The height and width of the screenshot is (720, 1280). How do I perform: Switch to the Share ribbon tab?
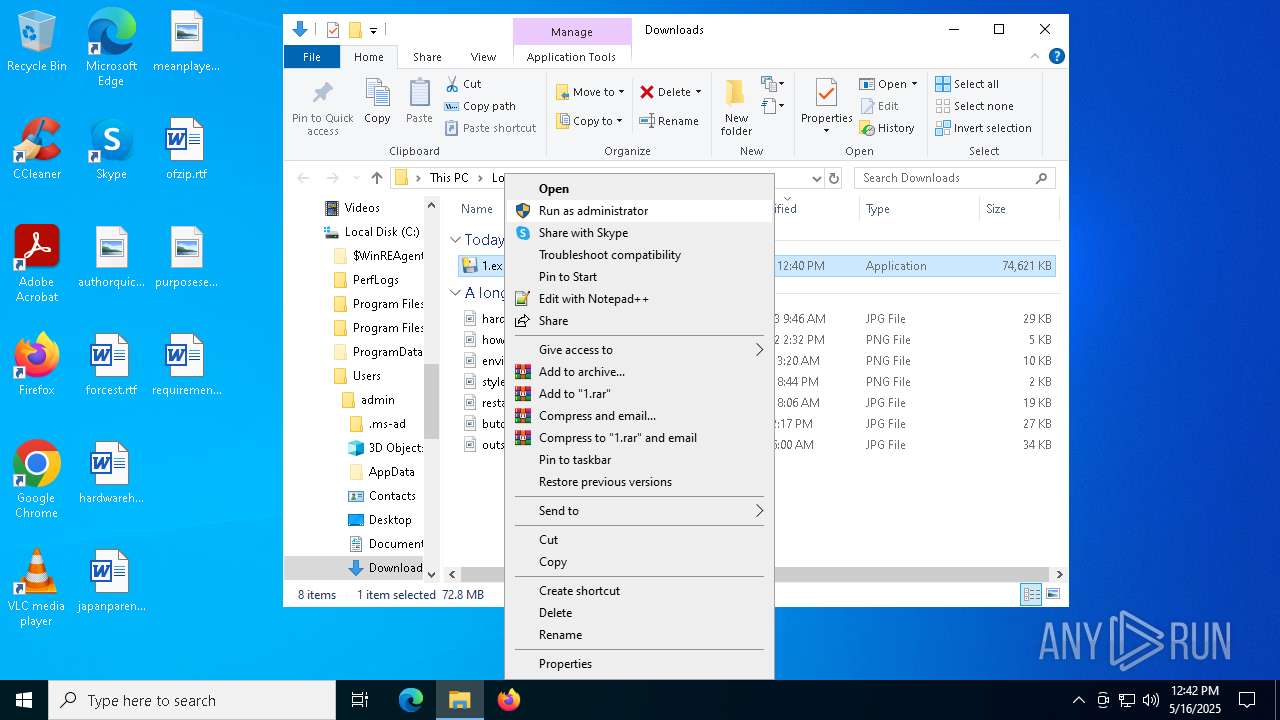click(x=427, y=57)
